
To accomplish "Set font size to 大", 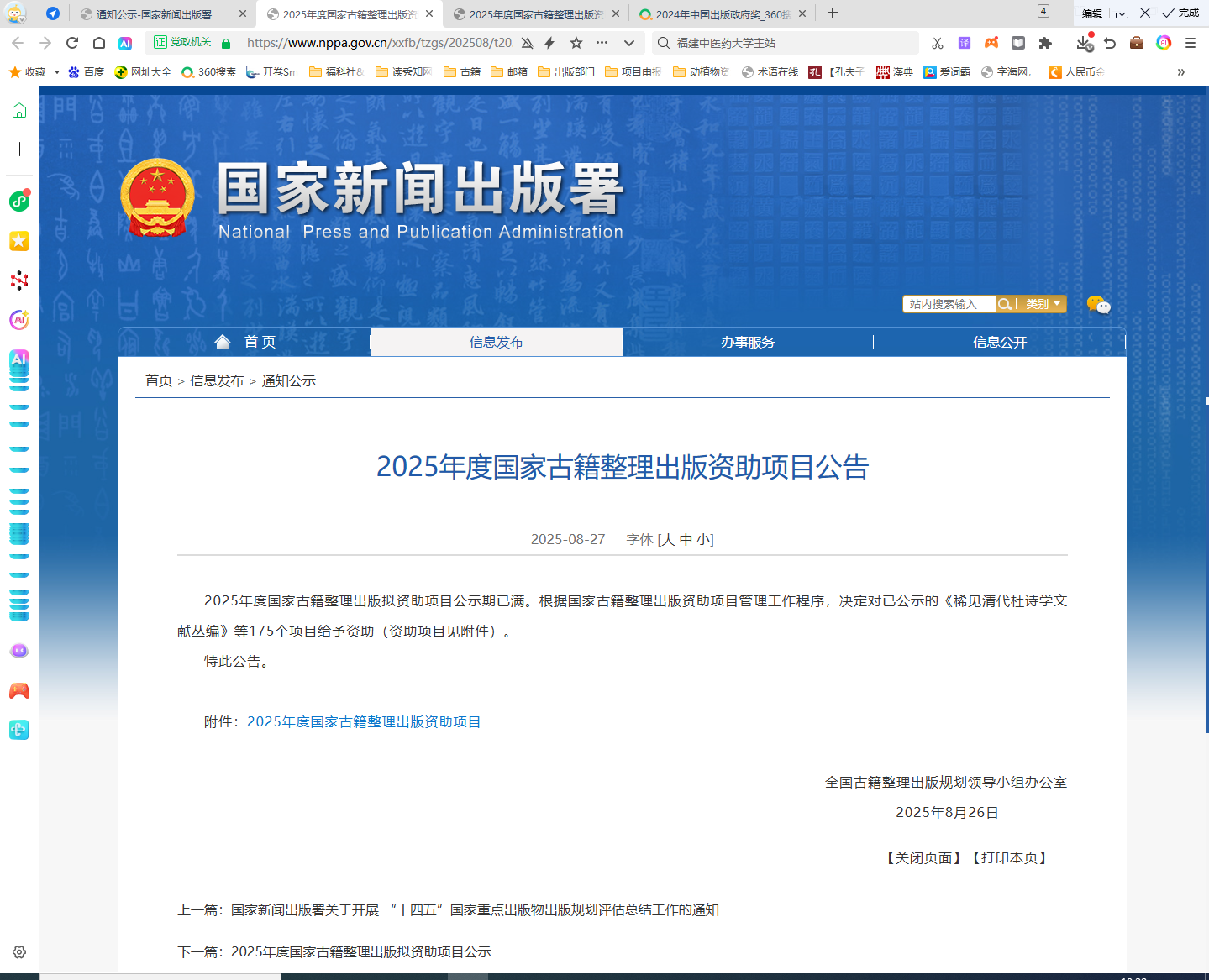I will click(x=668, y=539).
